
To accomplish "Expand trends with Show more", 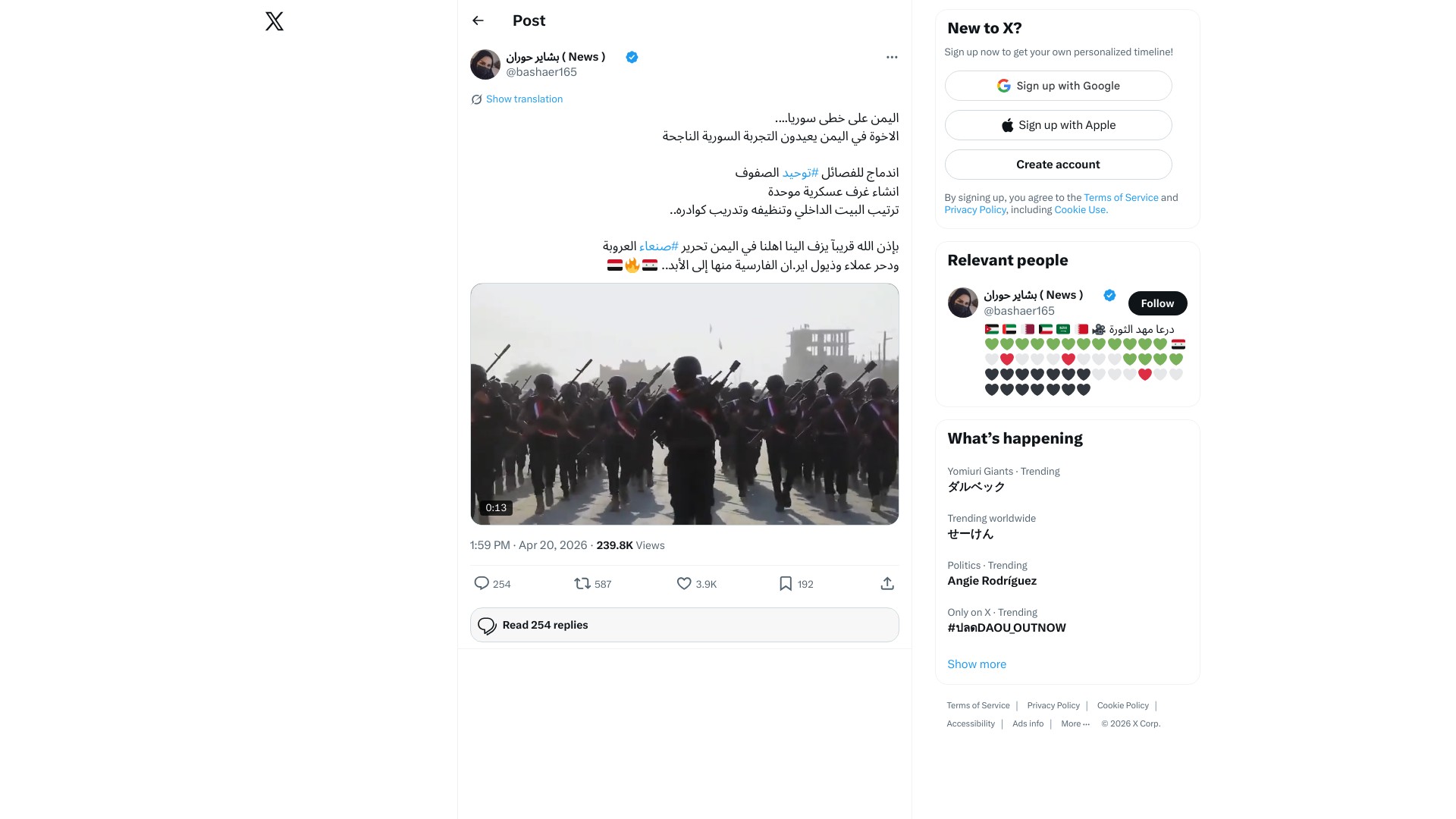I will click(977, 664).
